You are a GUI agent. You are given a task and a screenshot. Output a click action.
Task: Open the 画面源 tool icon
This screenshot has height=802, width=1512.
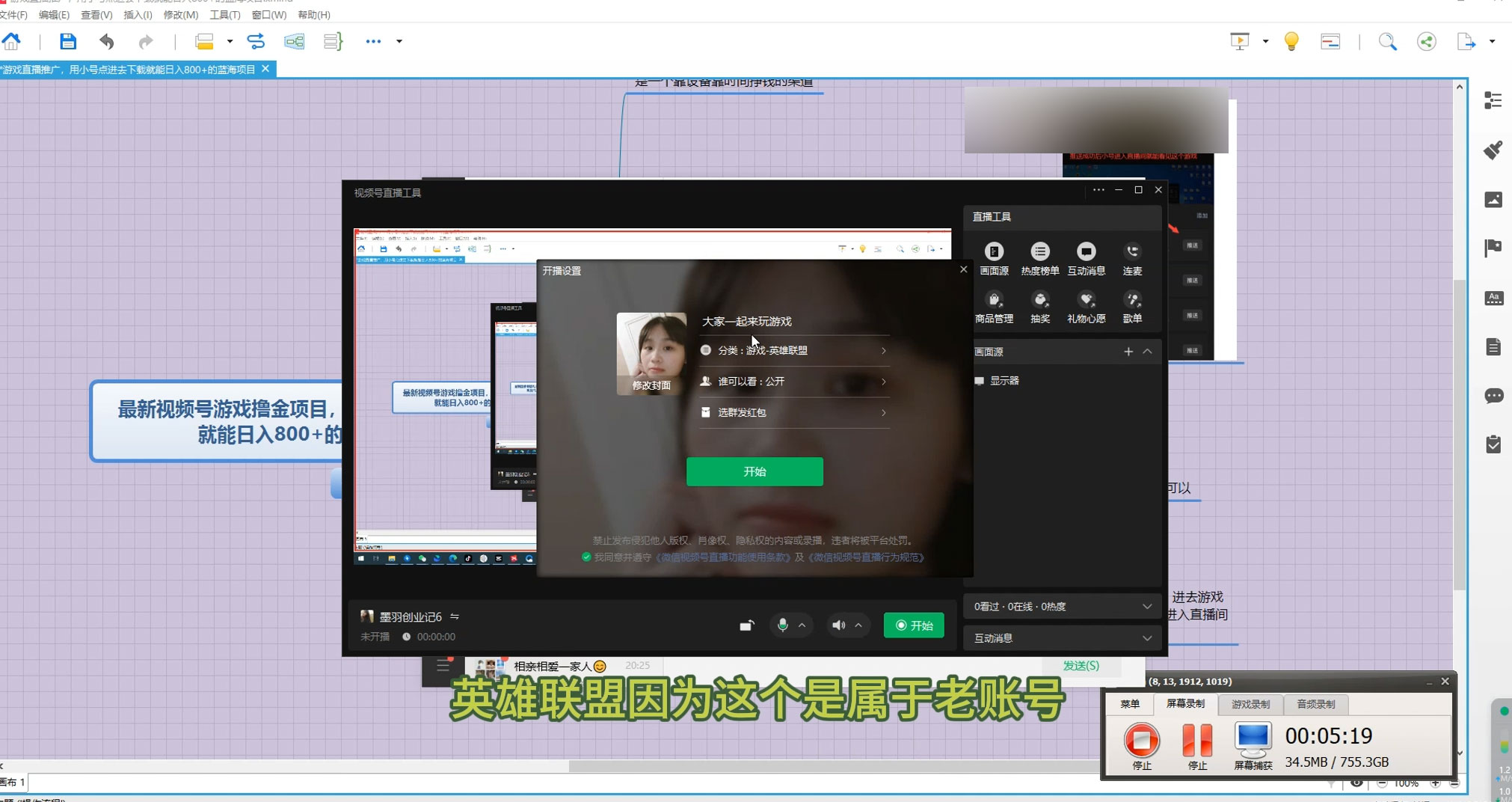[994, 252]
